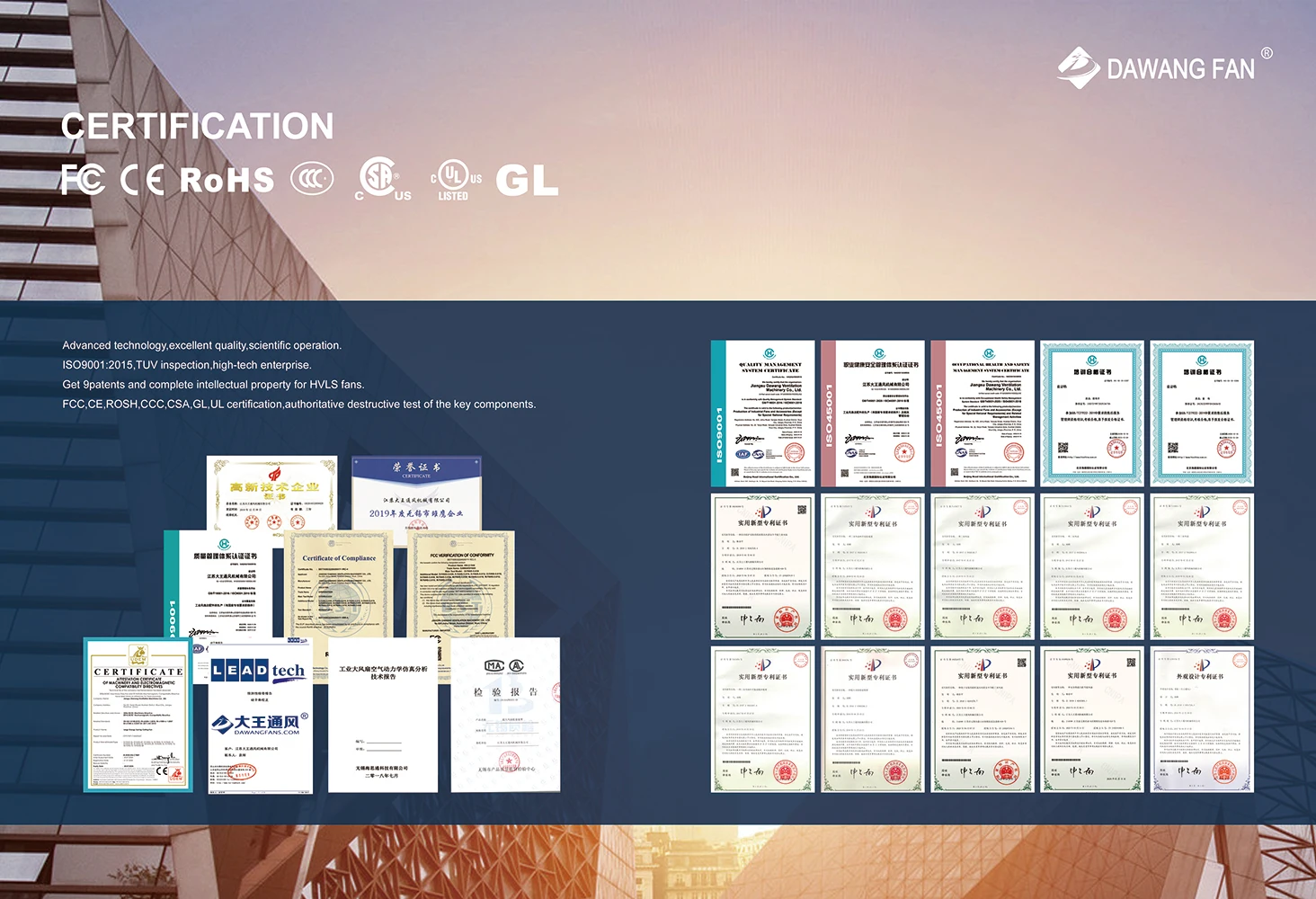1316x899 pixels.
Task: Select the "Get 9patents" HVLS fans line
Action: pos(213,385)
